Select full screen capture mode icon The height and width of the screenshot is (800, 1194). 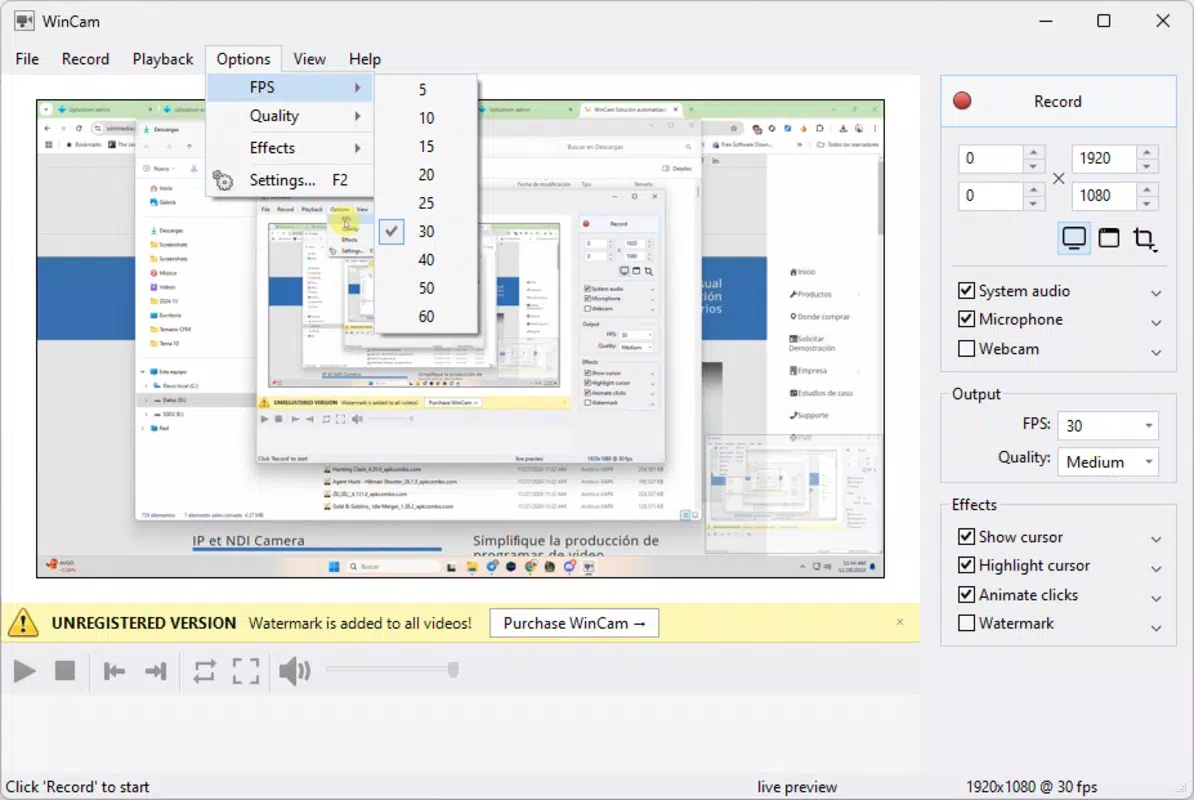1074,238
